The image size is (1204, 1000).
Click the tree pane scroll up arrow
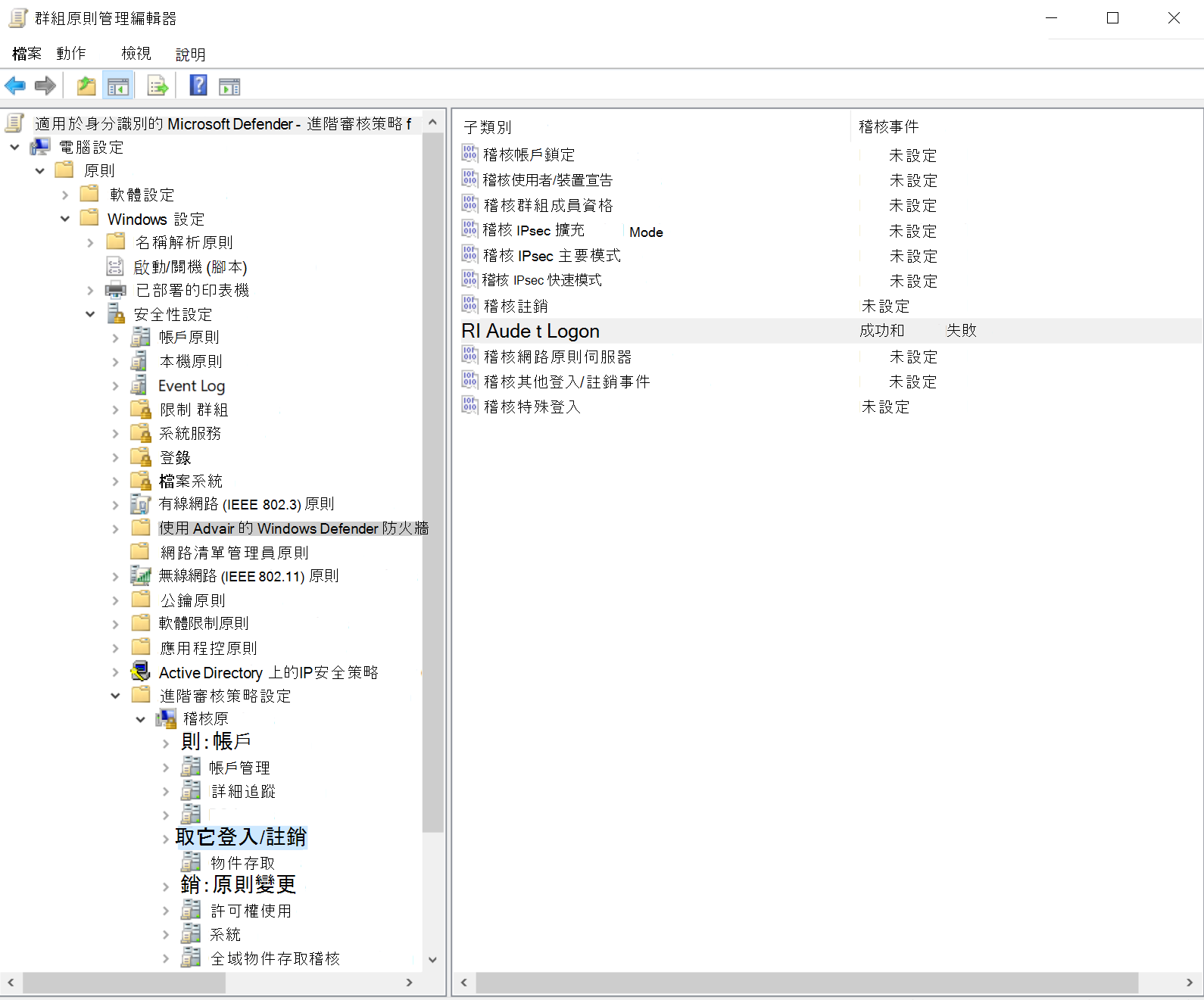coord(433,121)
